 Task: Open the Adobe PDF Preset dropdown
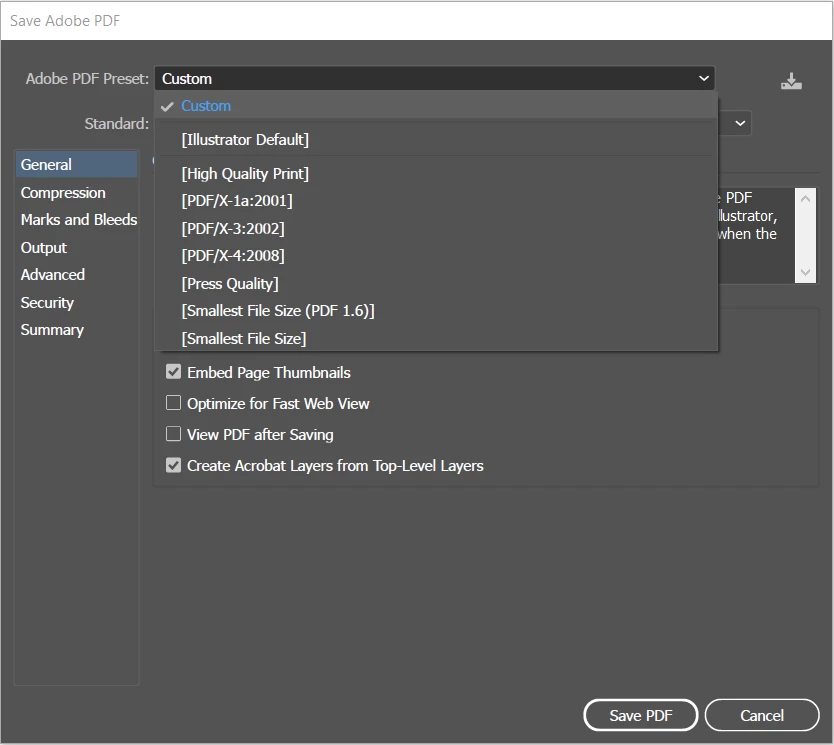click(435, 79)
